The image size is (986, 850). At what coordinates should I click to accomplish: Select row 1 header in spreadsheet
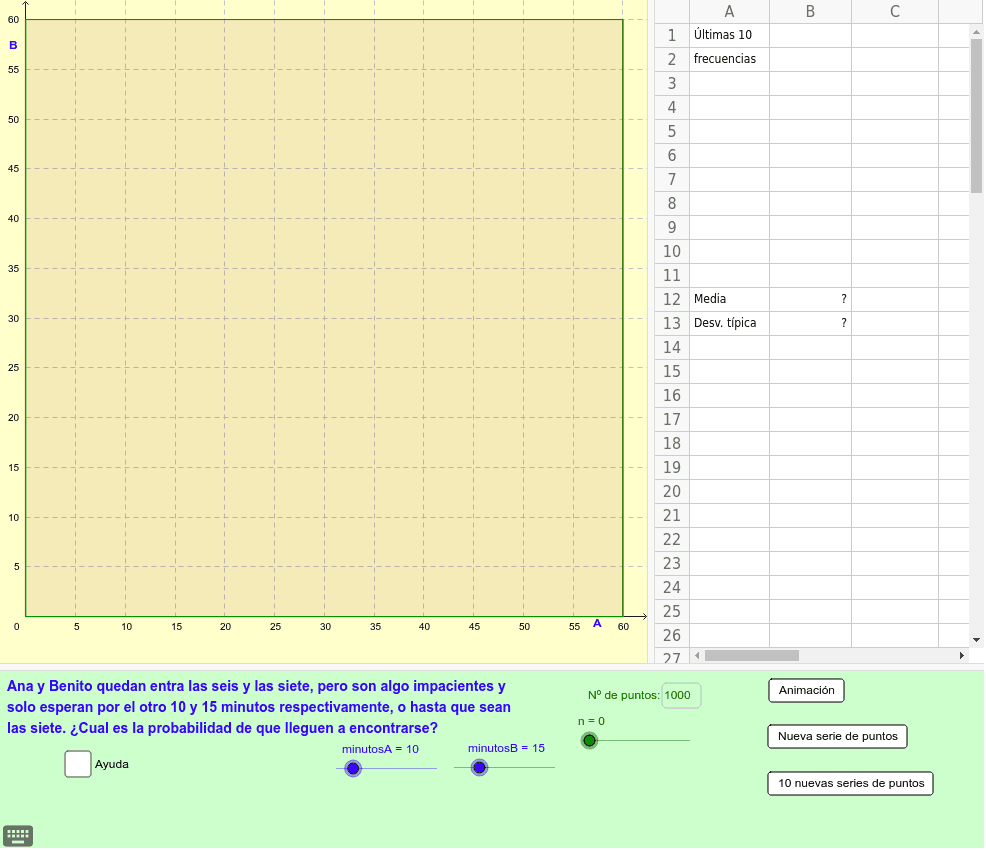click(672, 35)
